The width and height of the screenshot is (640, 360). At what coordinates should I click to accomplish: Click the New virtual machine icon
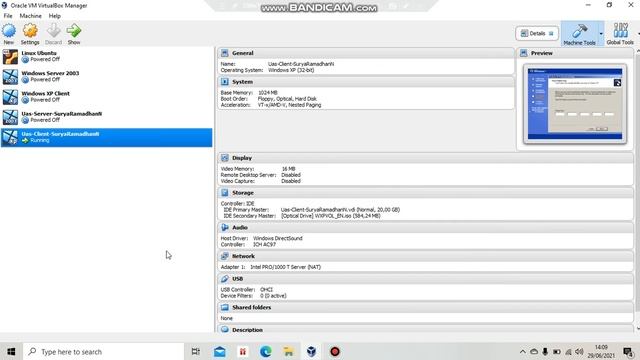pos(9,31)
